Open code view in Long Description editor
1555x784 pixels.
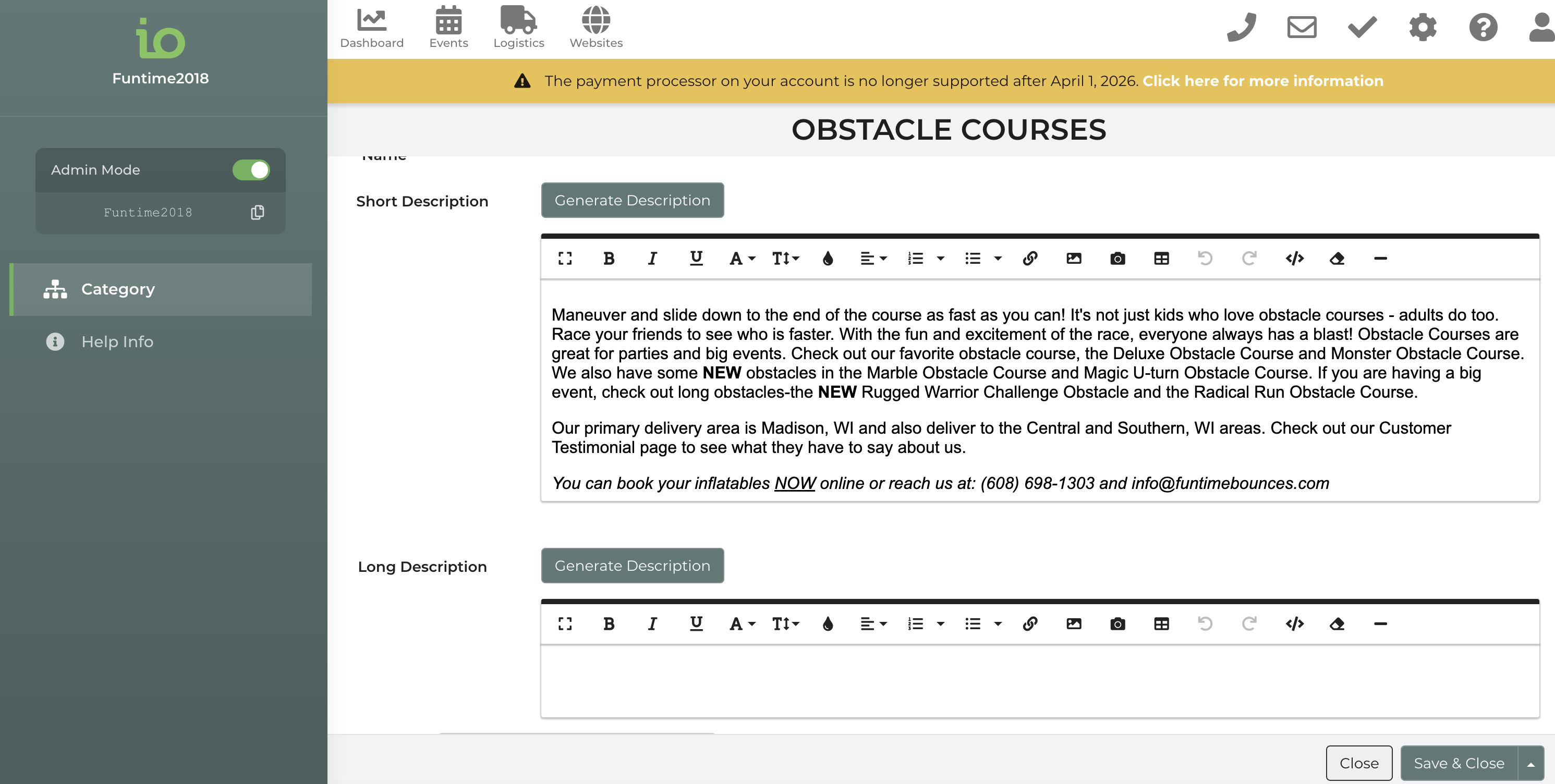click(1294, 624)
